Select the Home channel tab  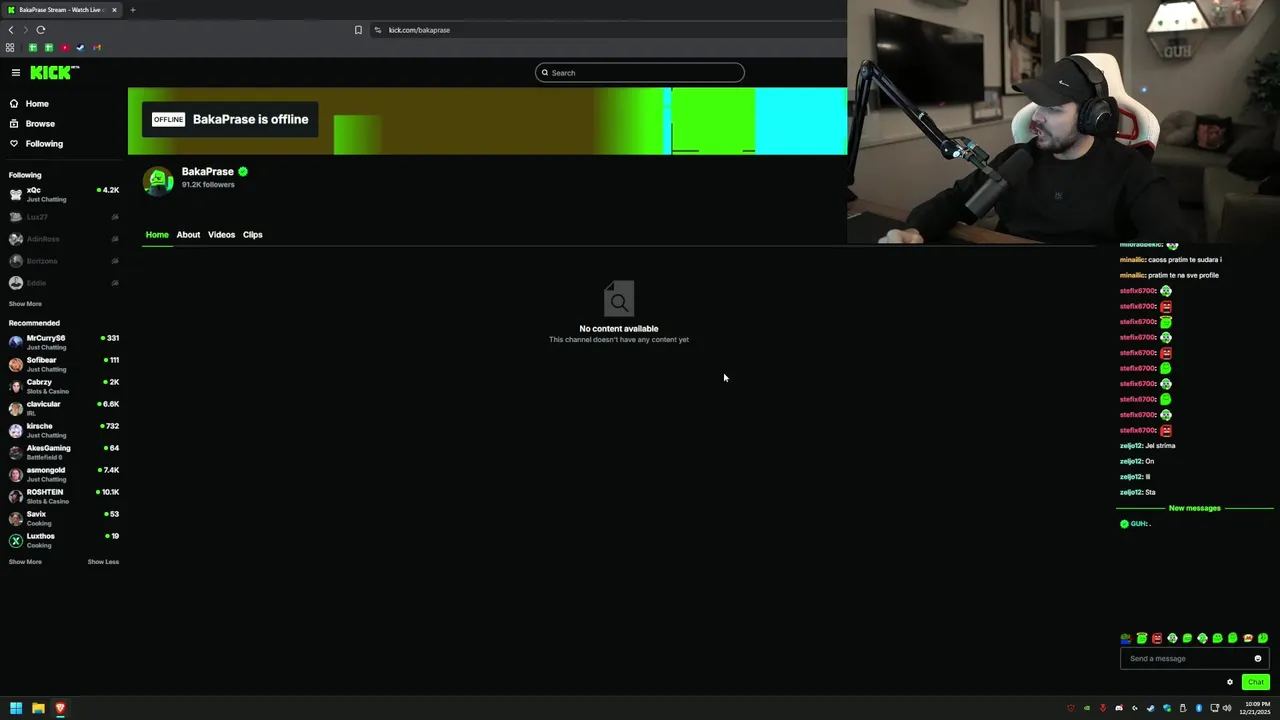(x=157, y=235)
